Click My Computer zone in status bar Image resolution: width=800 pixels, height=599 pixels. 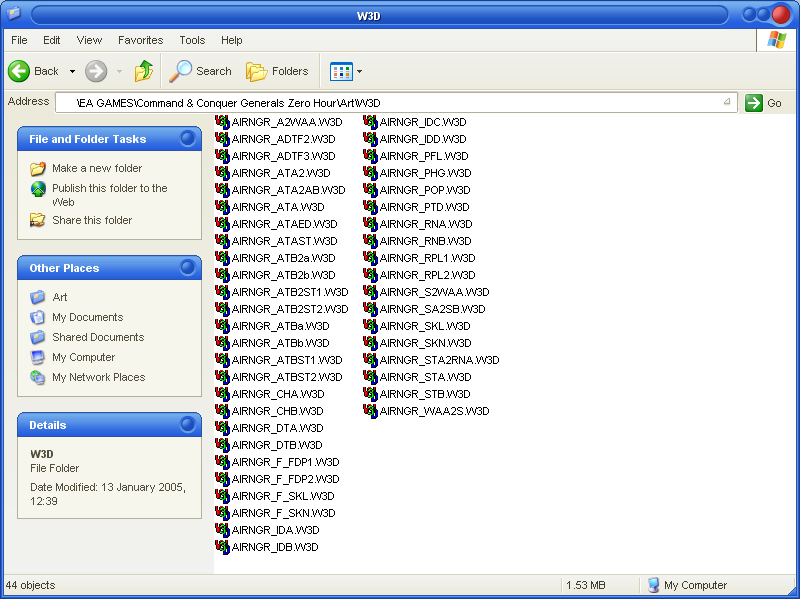(x=687, y=585)
